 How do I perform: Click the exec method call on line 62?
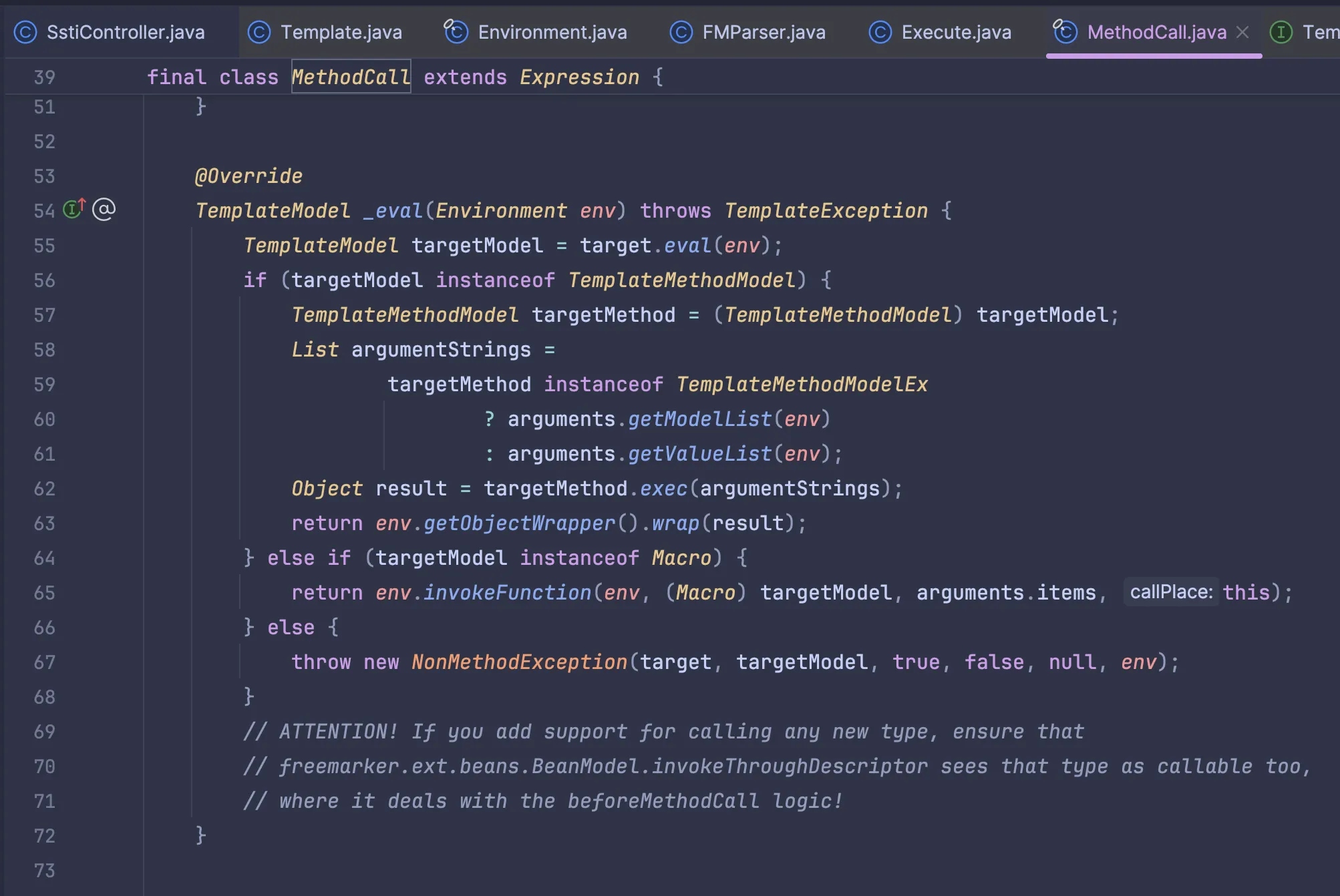(663, 489)
